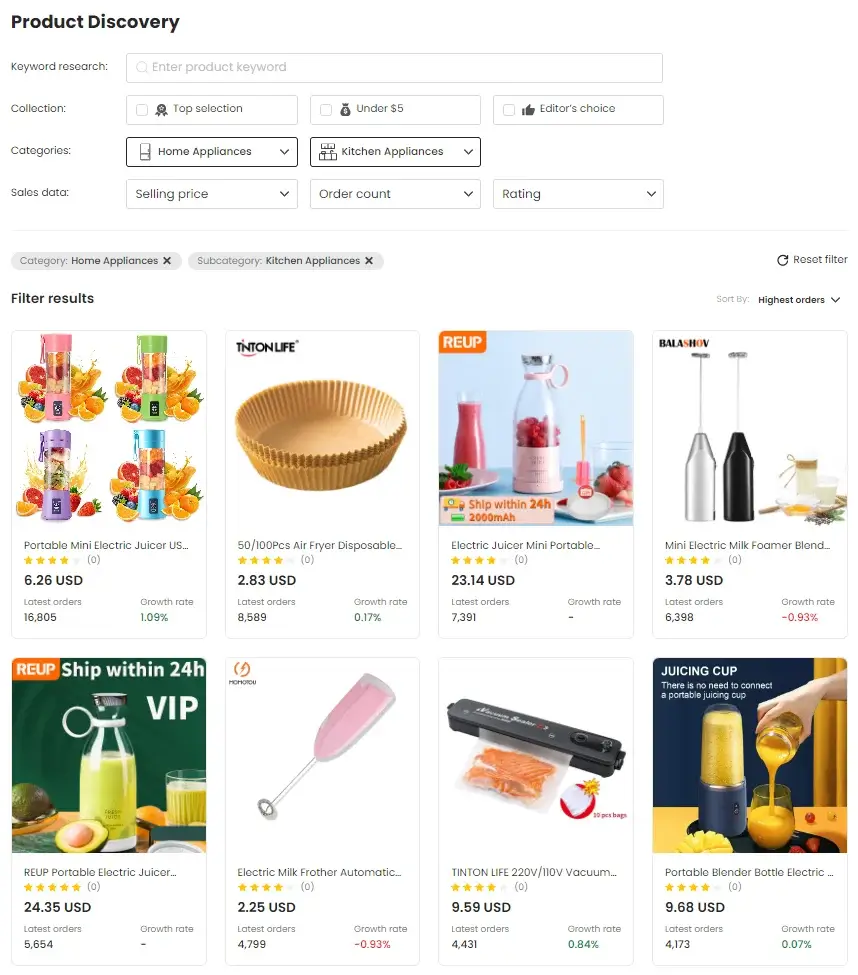Open the Selling price dropdown
The width and height of the screenshot is (858, 975).
point(212,194)
